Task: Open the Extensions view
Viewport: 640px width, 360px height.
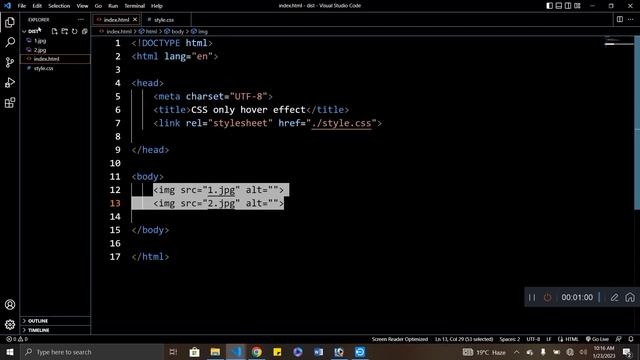Action: pyautogui.click(x=10, y=102)
